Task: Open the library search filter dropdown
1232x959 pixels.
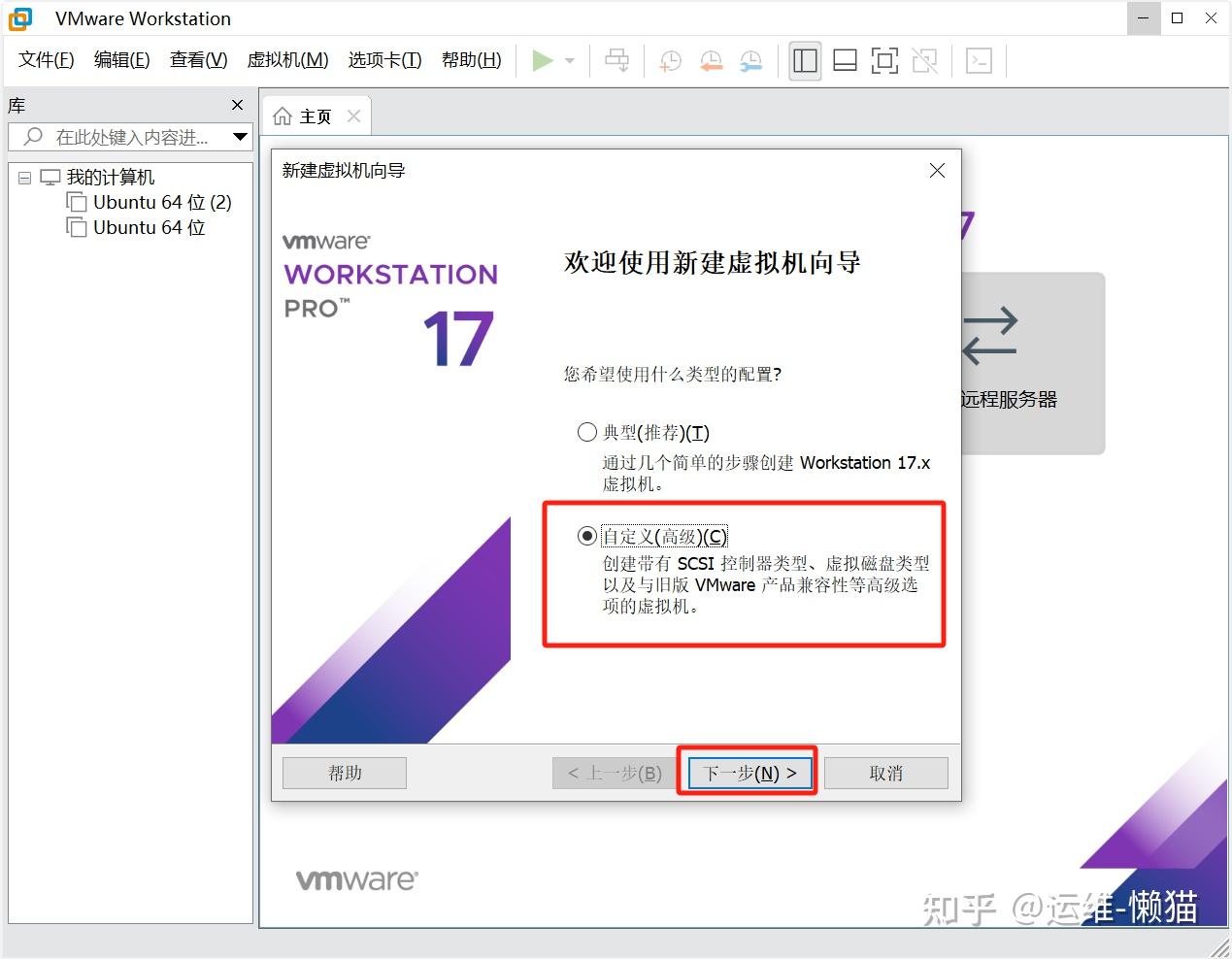Action: click(x=239, y=137)
